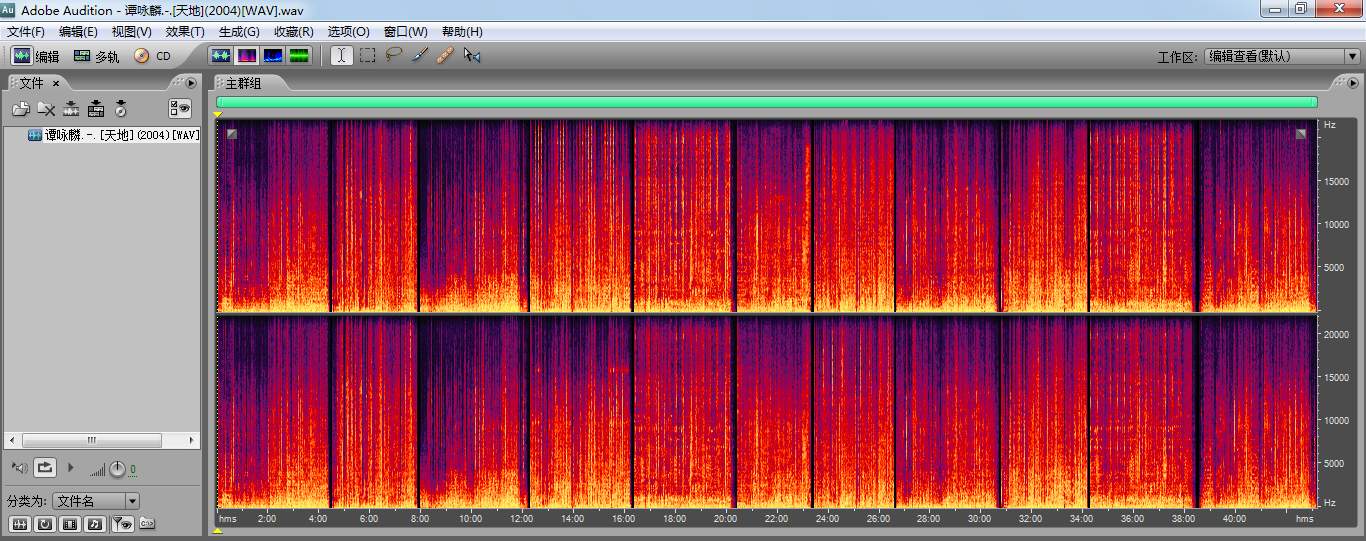Image resolution: width=1366 pixels, height=541 pixels.
Task: Switch to 多轨 multitrack view
Action: coord(96,56)
